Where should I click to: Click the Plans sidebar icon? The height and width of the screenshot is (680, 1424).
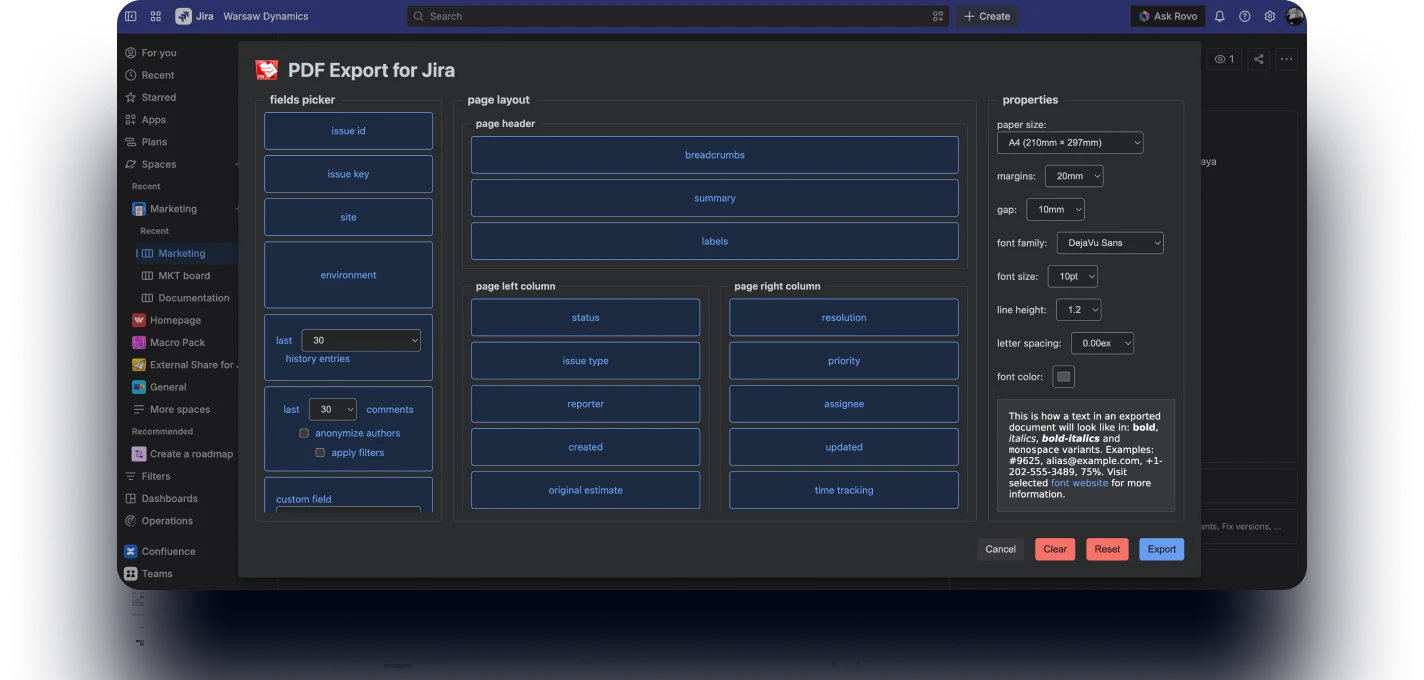point(131,142)
